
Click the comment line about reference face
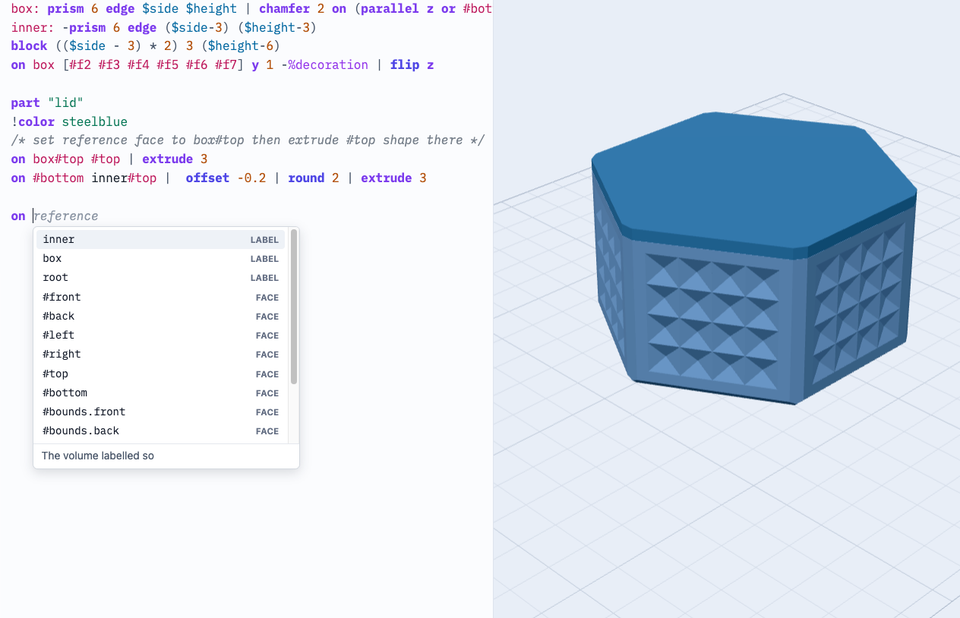click(247, 140)
